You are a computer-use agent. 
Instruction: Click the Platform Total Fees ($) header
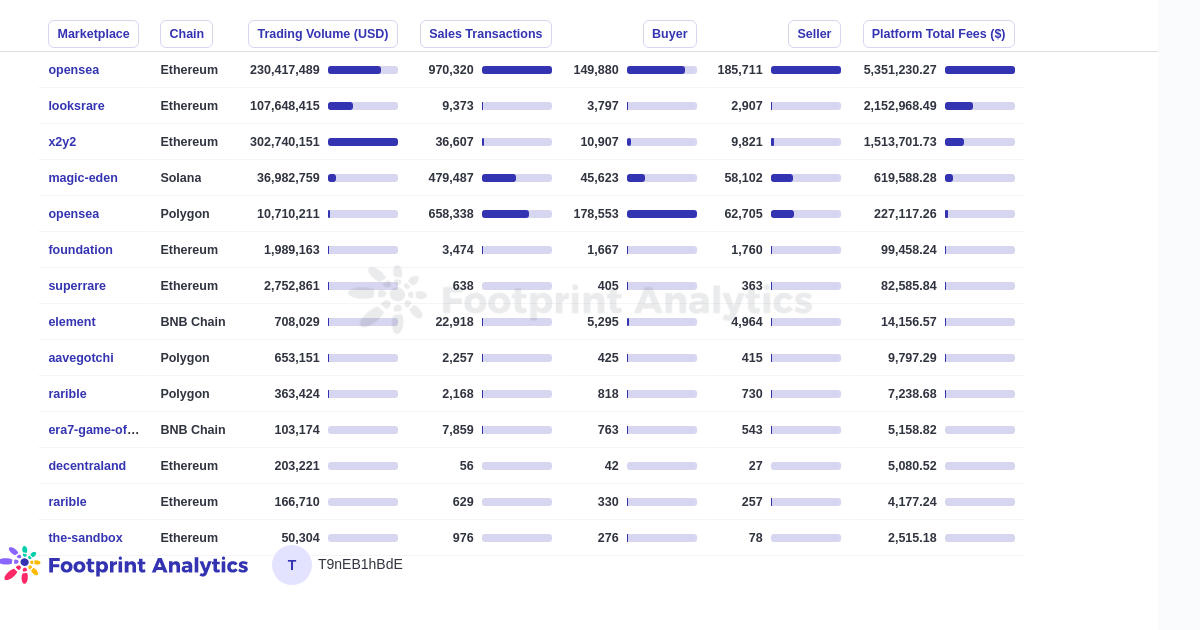tap(939, 34)
